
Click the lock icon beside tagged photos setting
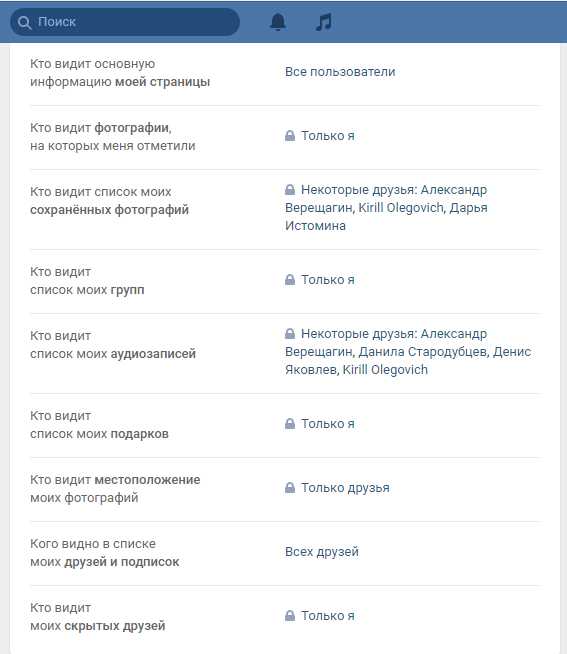[x=290, y=136]
